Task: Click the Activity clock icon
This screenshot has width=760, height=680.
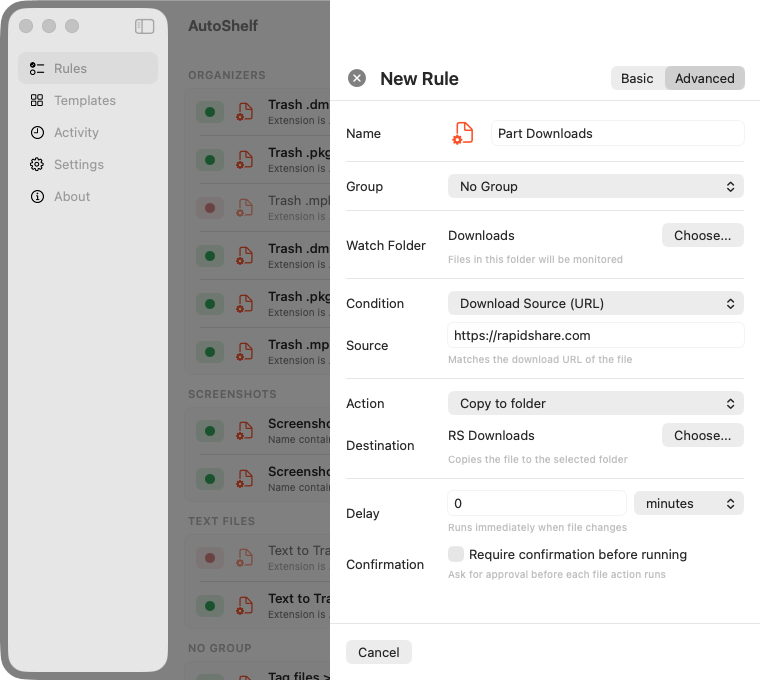Action: pyautogui.click(x=37, y=132)
